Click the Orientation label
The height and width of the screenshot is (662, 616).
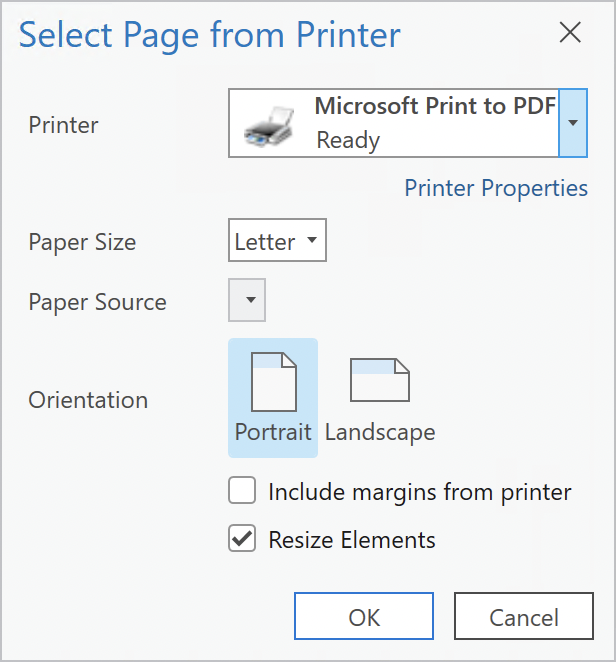[88, 400]
